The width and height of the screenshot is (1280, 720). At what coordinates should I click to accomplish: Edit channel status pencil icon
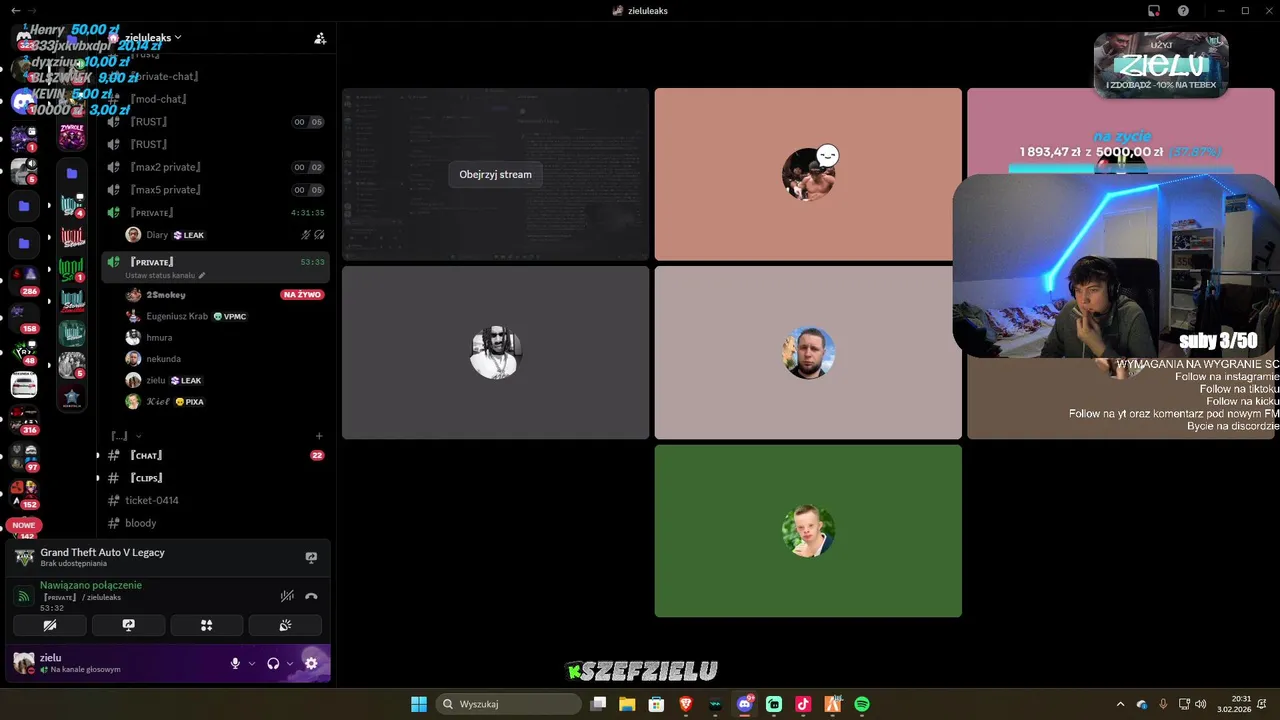(202, 275)
